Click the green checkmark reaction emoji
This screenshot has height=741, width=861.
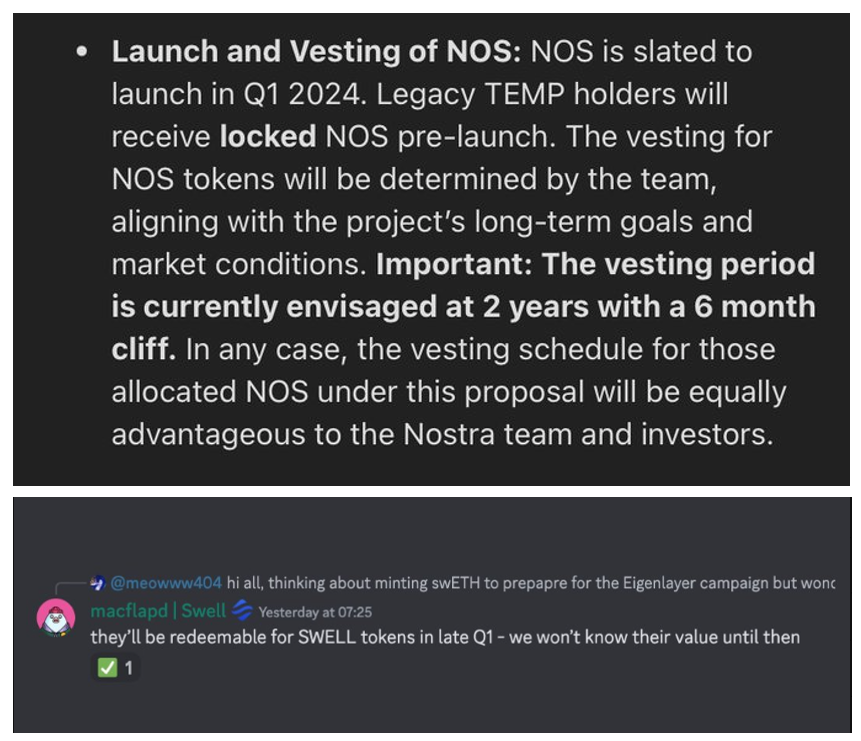107,666
